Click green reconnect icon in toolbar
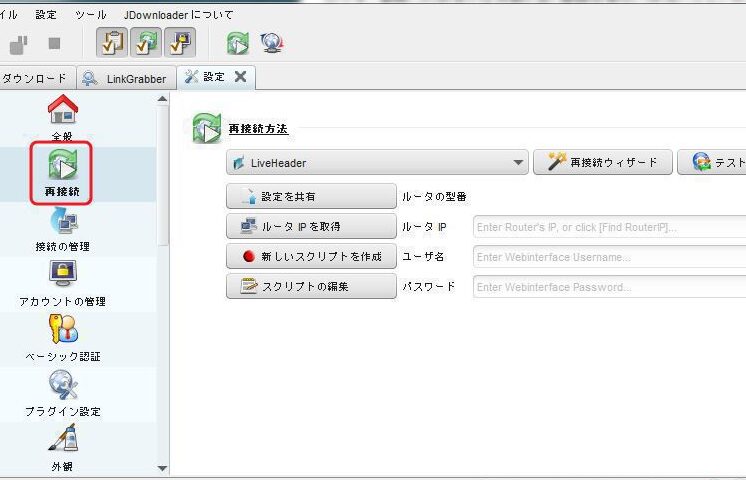 point(238,43)
